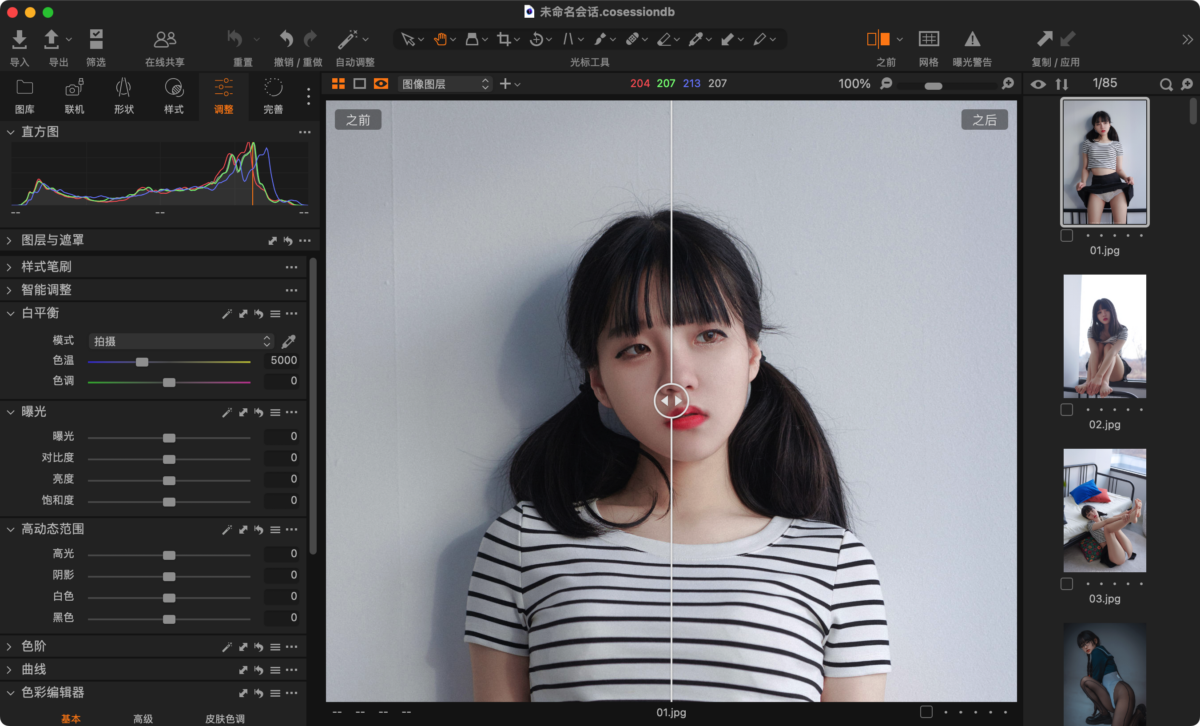
Task: Open the white balance mode dropdown (拍摄)
Action: click(x=181, y=341)
